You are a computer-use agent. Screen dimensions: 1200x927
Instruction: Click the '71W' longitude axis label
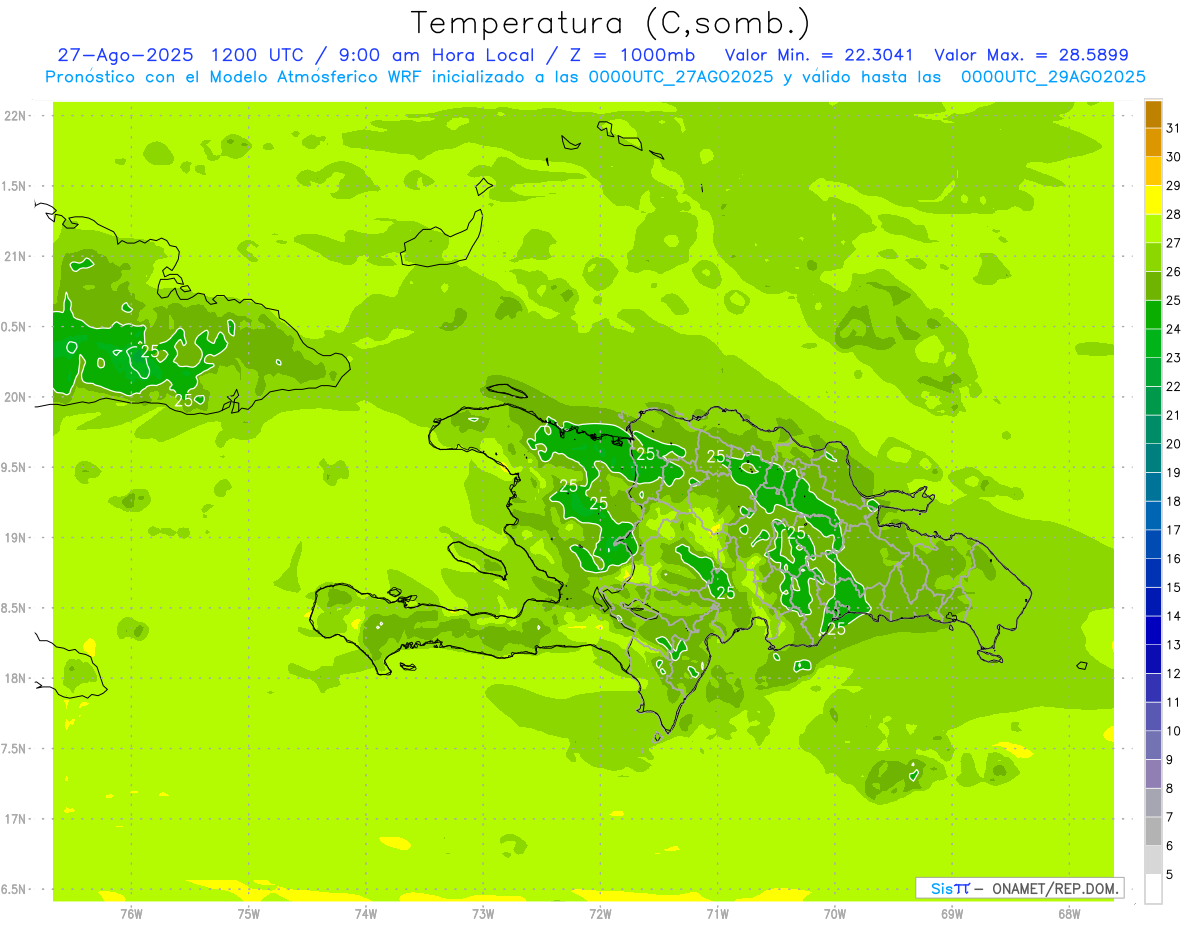click(x=717, y=914)
